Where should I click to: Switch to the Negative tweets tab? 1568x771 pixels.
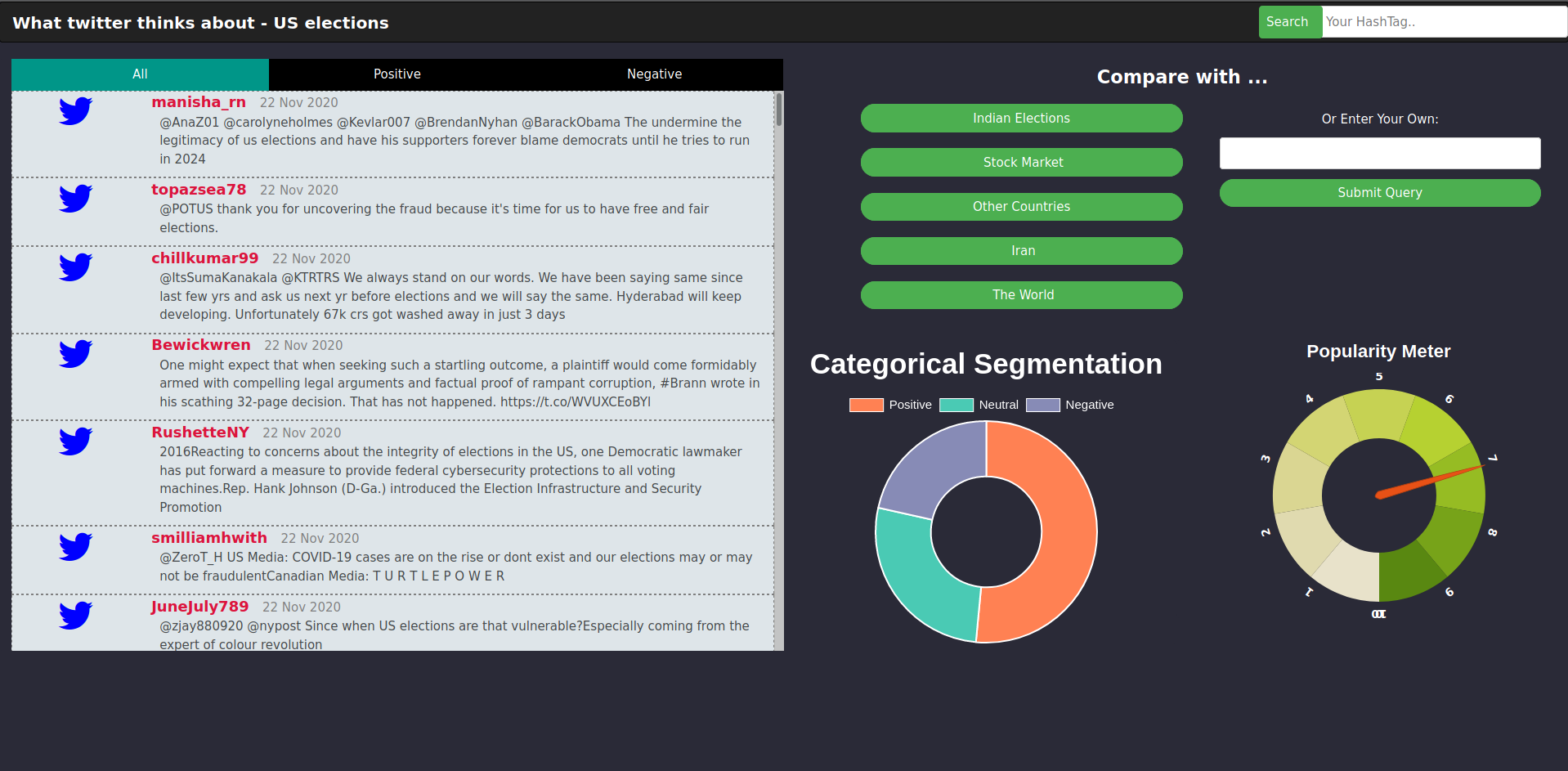(x=654, y=74)
